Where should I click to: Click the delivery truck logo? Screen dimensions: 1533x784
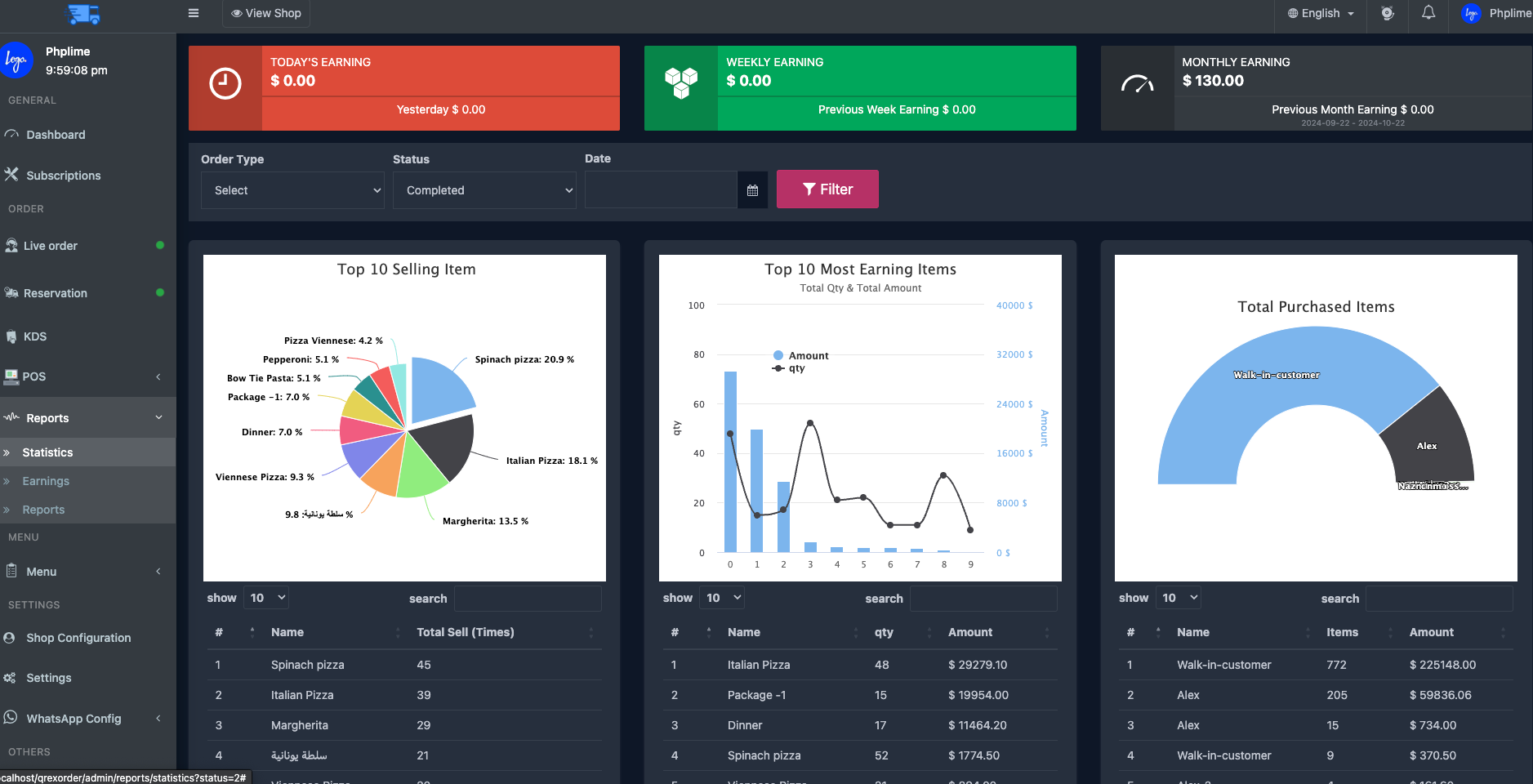coord(83,14)
